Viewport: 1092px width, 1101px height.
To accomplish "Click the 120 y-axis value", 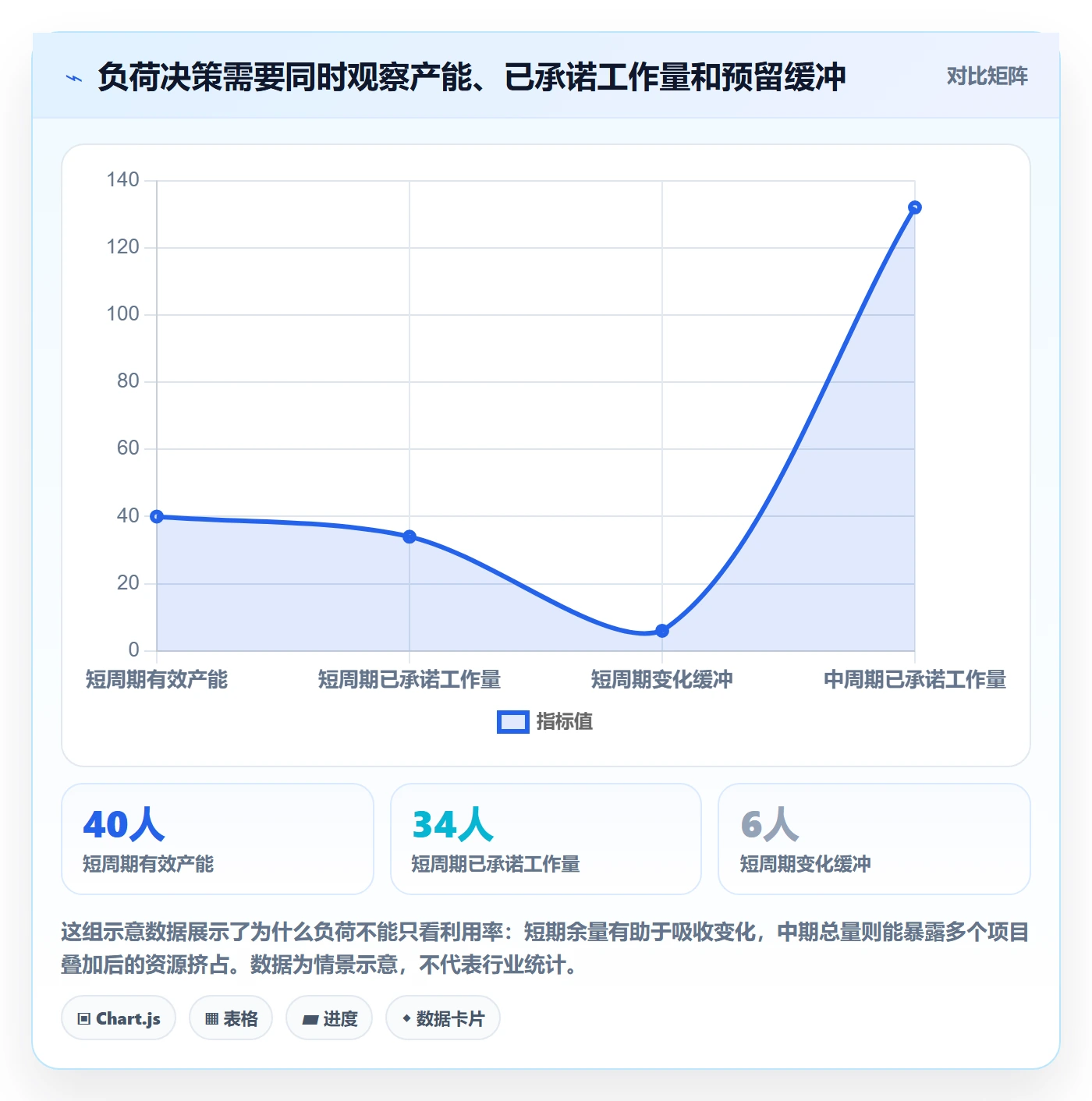I will pos(122,247).
